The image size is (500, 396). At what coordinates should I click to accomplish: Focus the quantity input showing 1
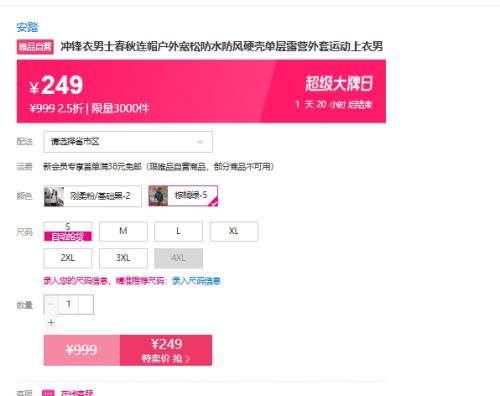69,304
